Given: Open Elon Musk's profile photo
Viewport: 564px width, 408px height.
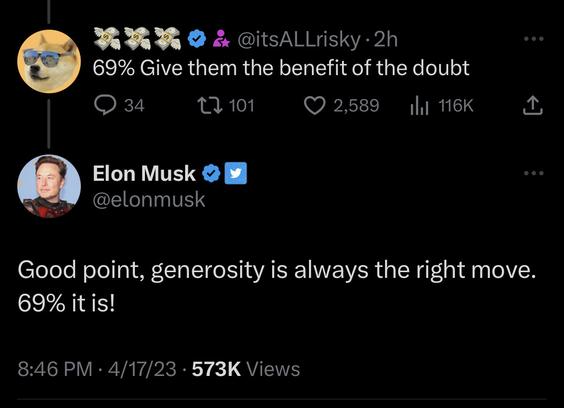Looking at the screenshot, I should pos(49,186).
